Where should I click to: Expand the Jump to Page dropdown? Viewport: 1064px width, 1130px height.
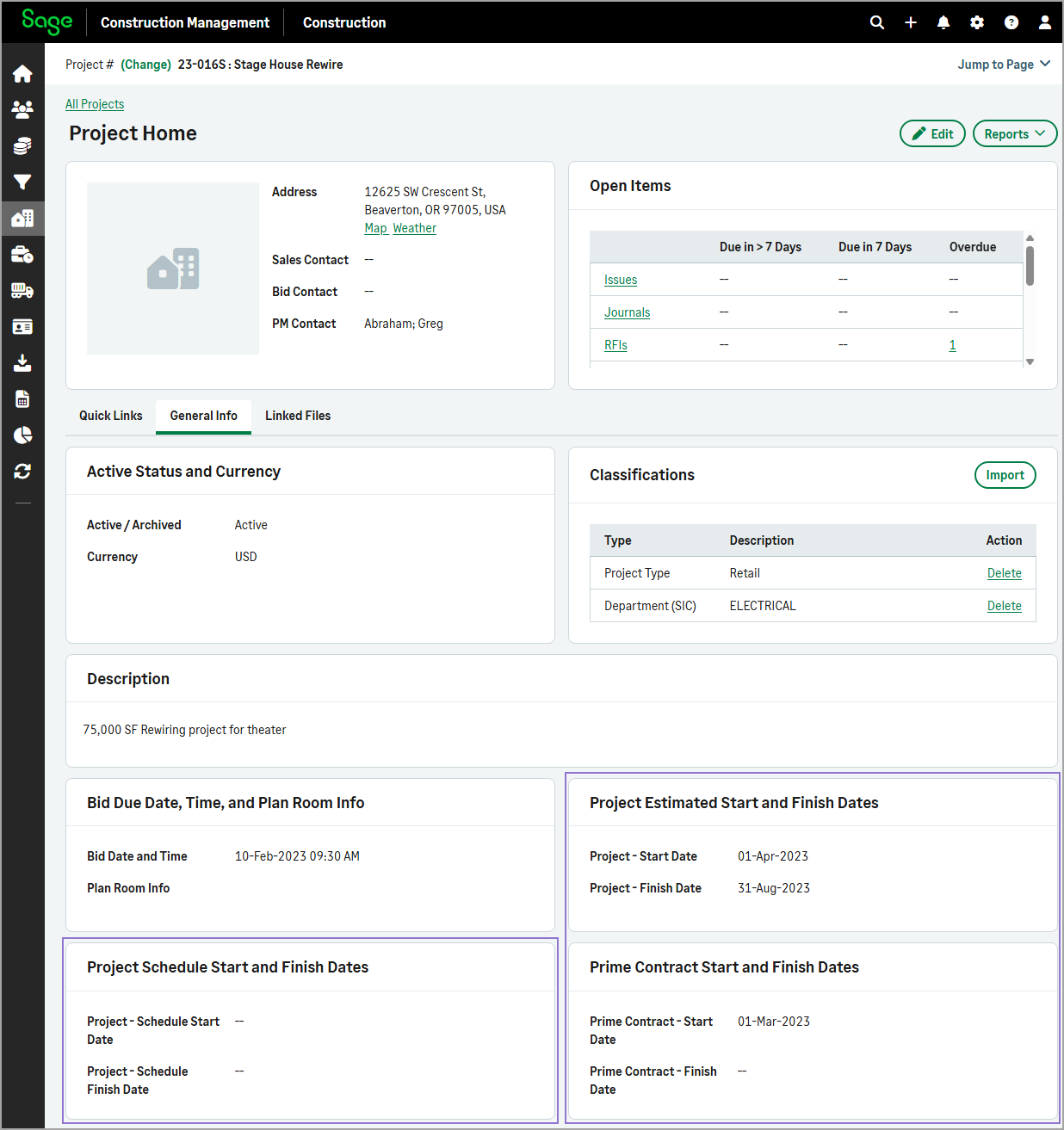pyautogui.click(x=1004, y=65)
